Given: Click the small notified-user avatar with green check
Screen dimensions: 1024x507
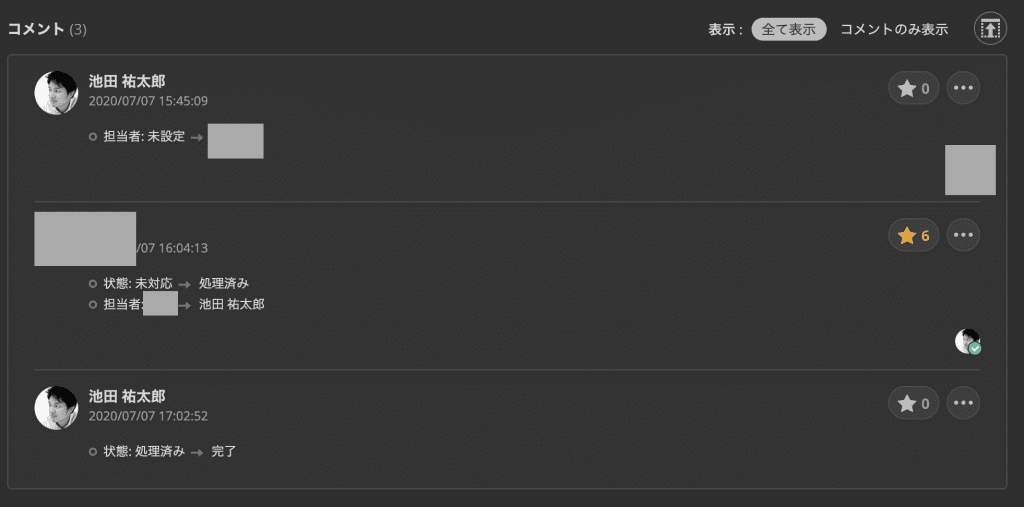Looking at the screenshot, I should (x=967, y=341).
